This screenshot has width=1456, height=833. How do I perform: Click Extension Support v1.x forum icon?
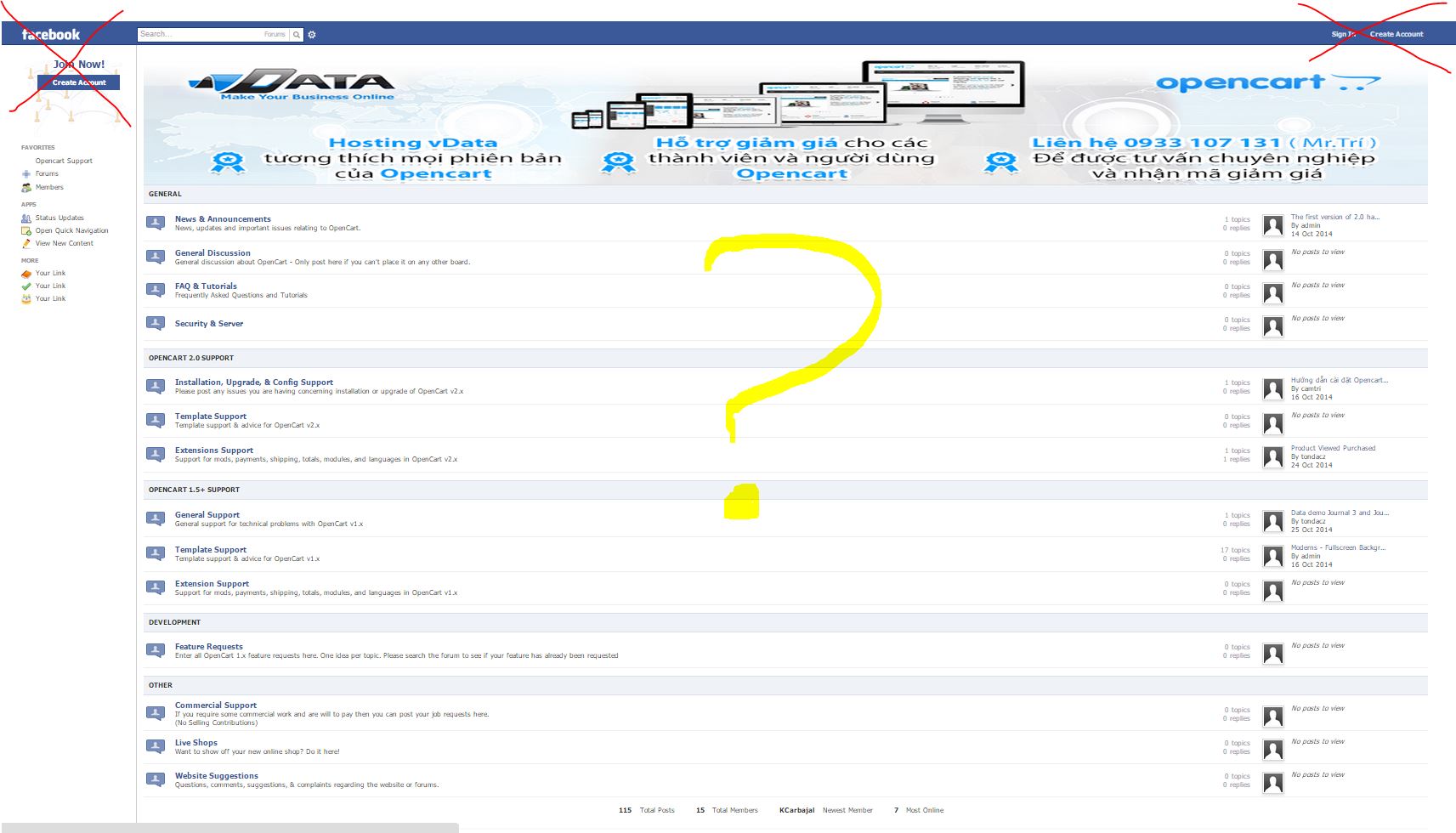point(156,587)
